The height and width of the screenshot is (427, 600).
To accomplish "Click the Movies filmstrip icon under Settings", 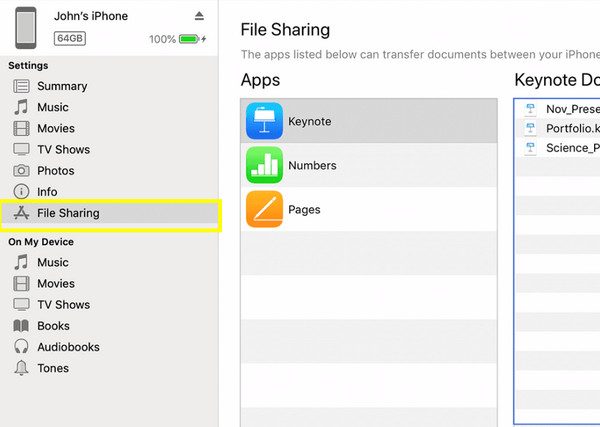I will tap(21, 128).
